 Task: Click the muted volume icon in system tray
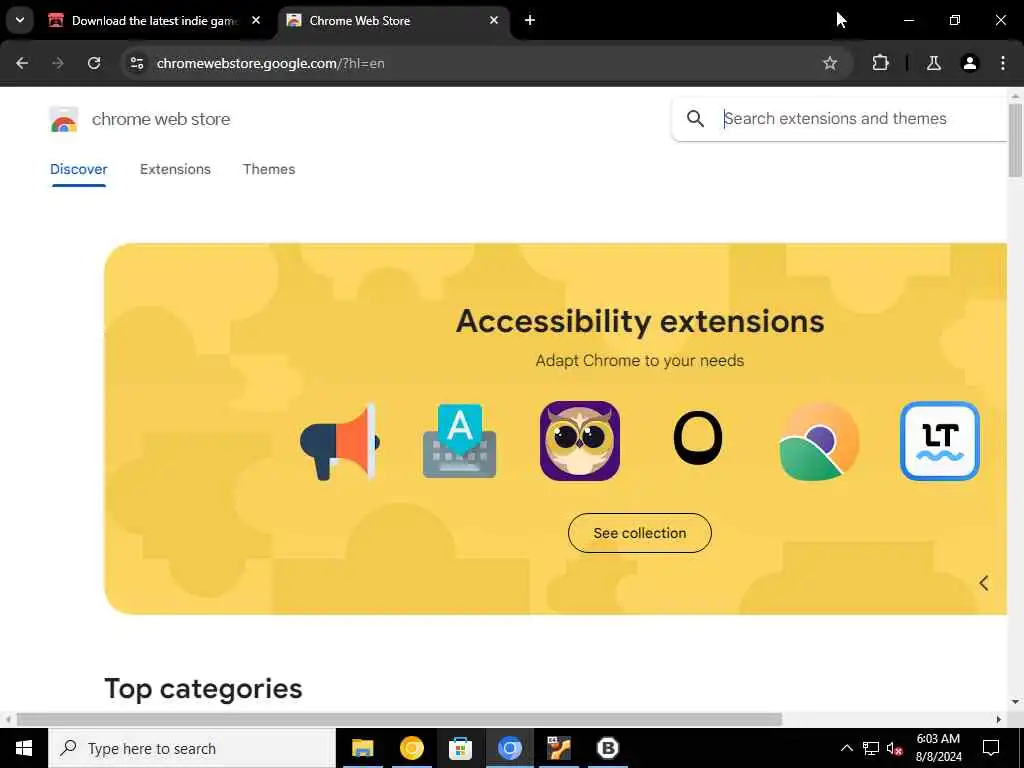(894, 748)
